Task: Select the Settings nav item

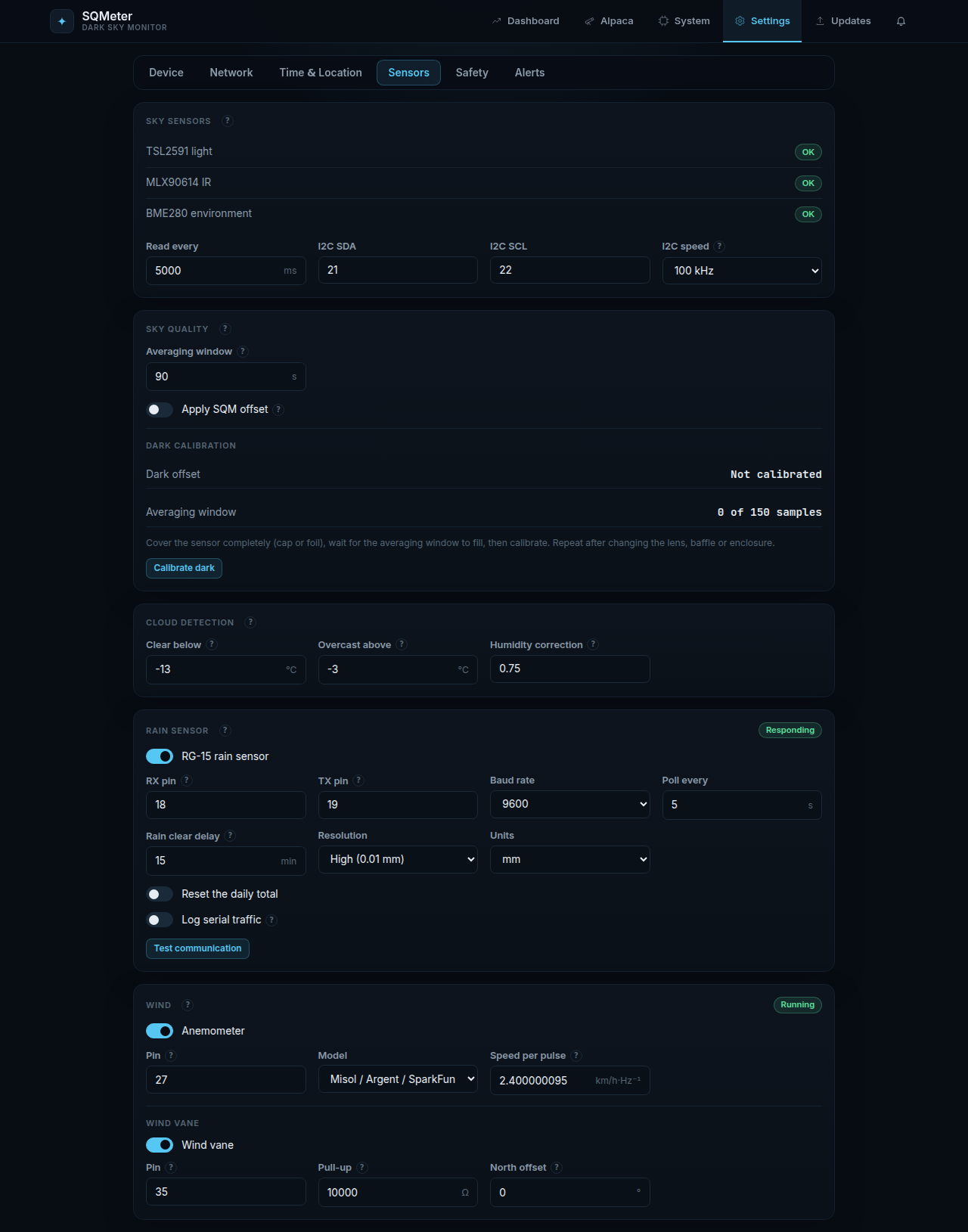Action: click(762, 21)
